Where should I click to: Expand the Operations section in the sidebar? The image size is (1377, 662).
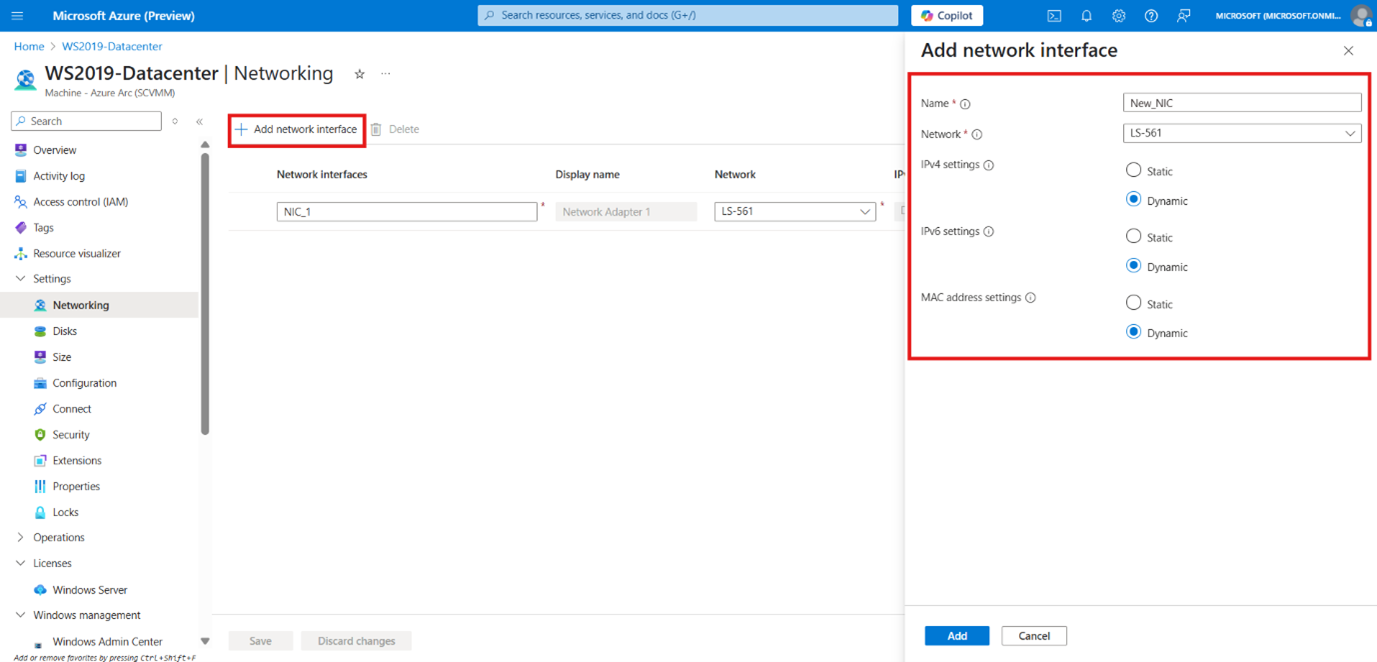click(21, 538)
